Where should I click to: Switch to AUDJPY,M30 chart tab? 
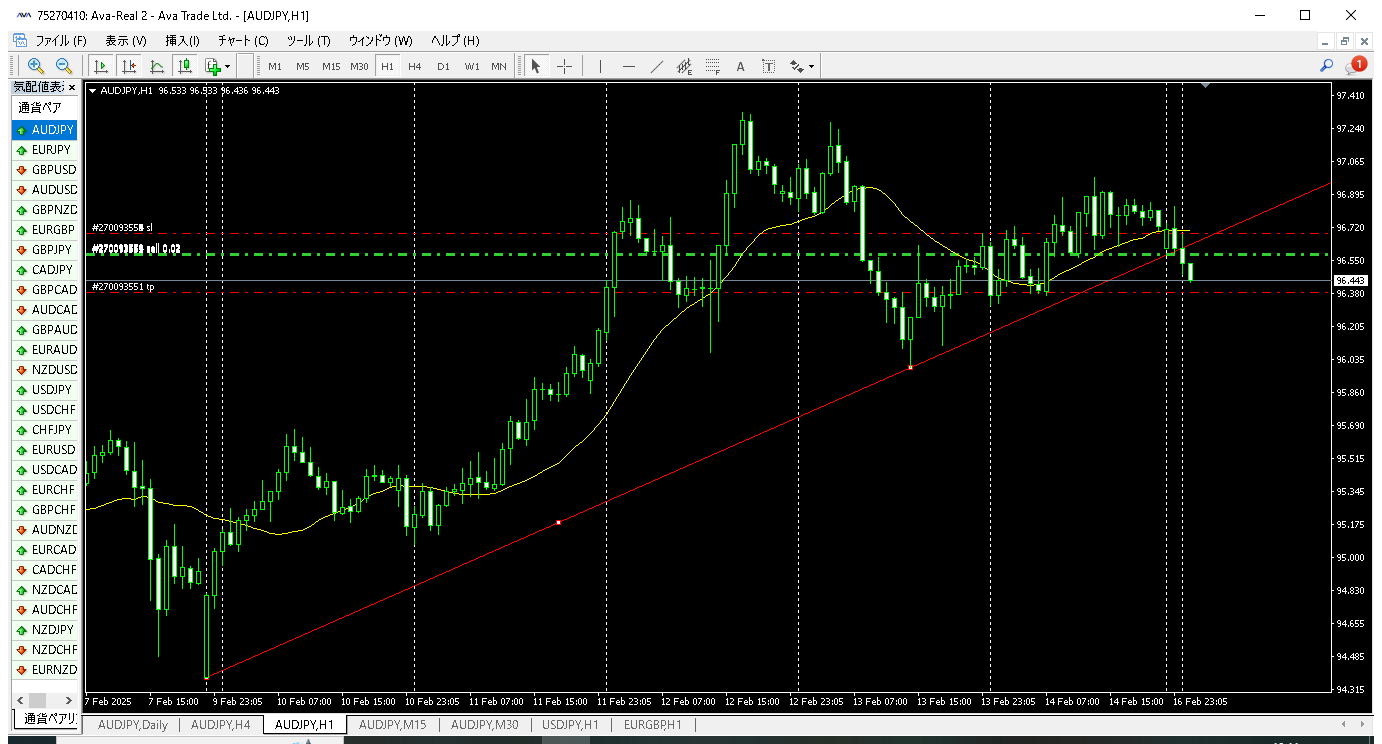(x=485, y=725)
